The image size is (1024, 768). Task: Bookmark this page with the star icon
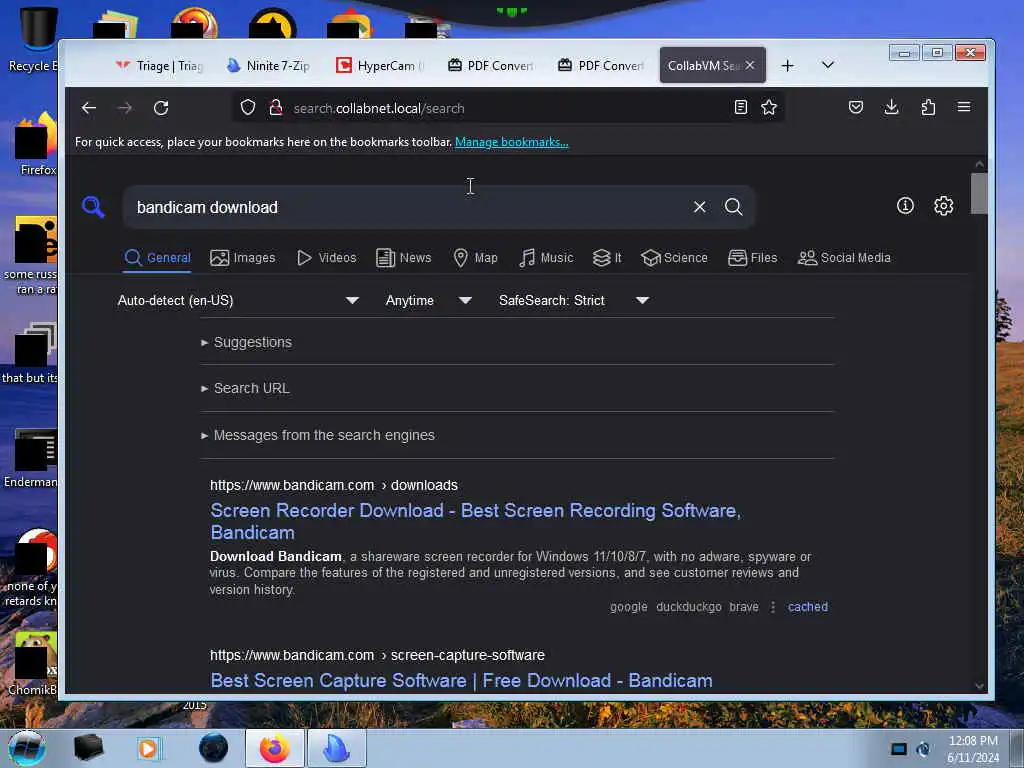769,107
